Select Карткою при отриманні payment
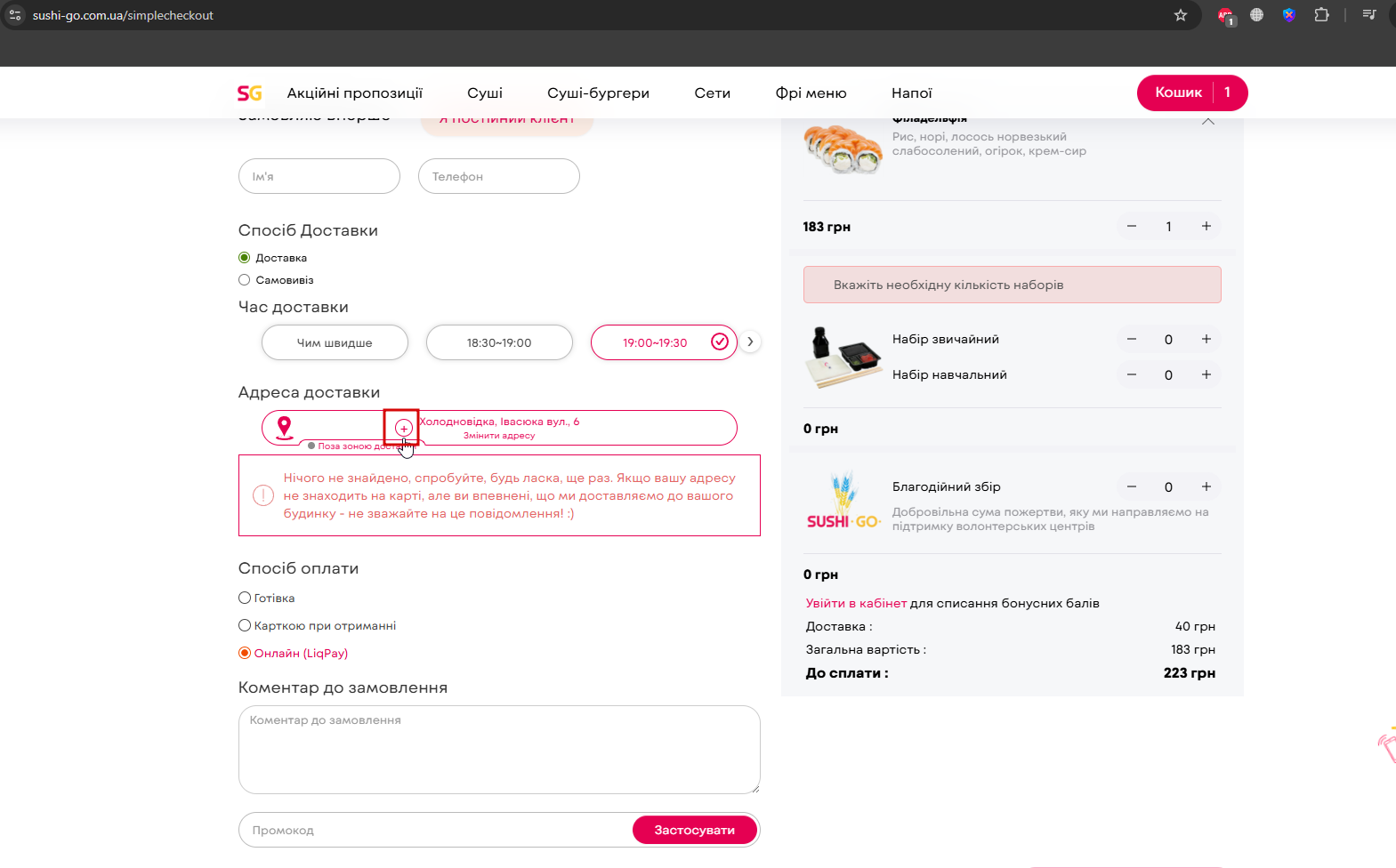Viewport: 1396px width, 868px height. 245,625
